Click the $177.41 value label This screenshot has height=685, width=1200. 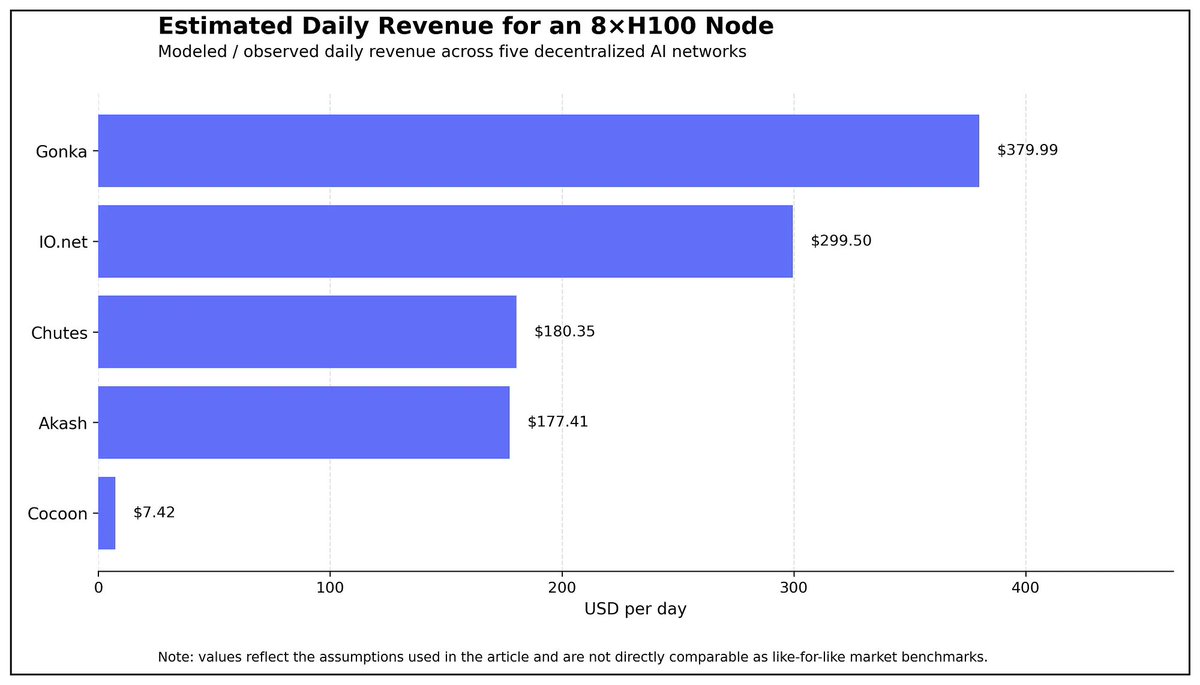coord(558,422)
